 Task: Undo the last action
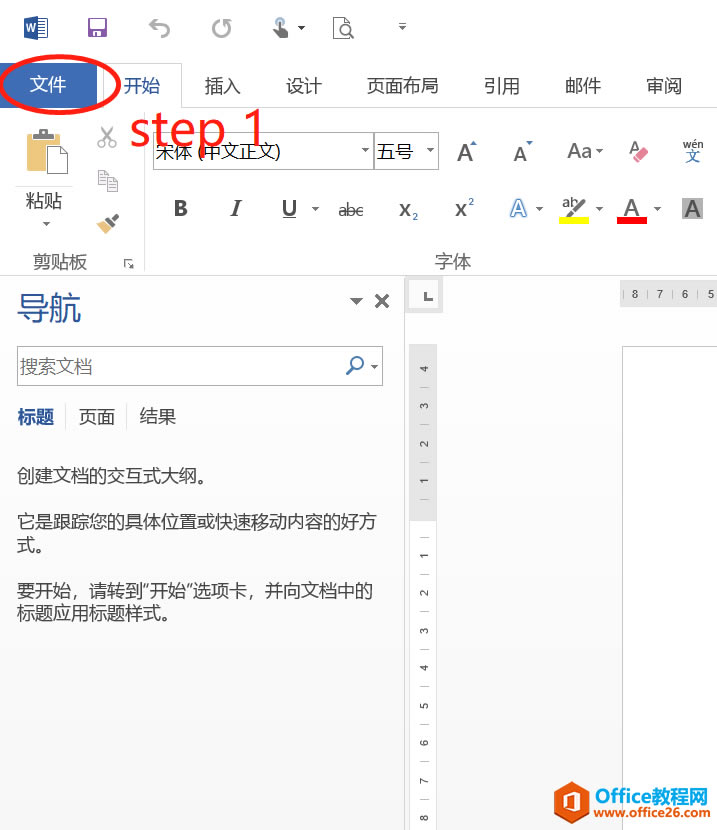click(159, 28)
